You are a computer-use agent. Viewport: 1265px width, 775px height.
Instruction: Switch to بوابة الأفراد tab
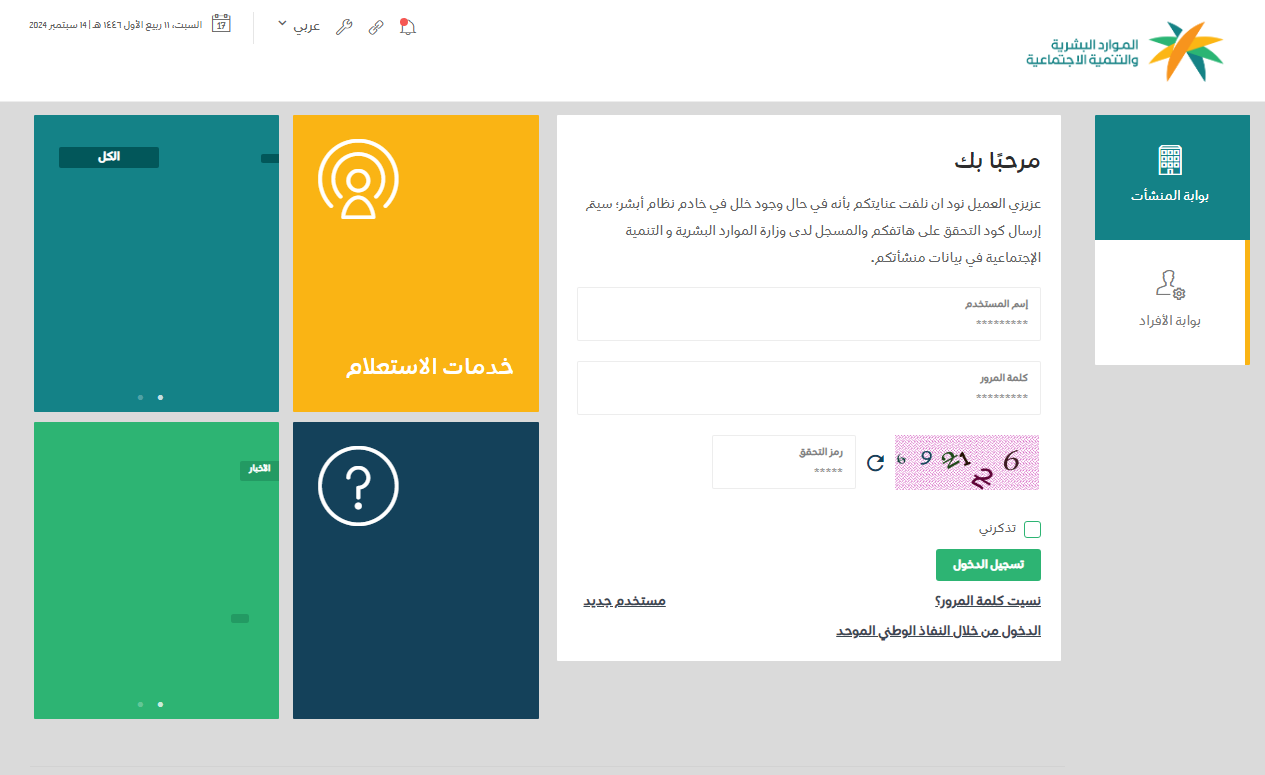pyautogui.click(x=1169, y=302)
